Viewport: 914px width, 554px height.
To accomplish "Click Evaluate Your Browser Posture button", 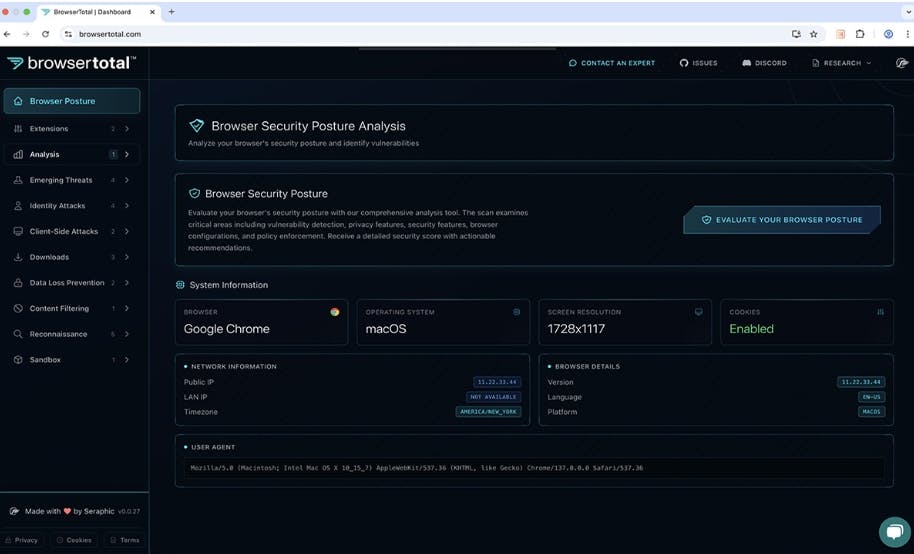I will (781, 220).
